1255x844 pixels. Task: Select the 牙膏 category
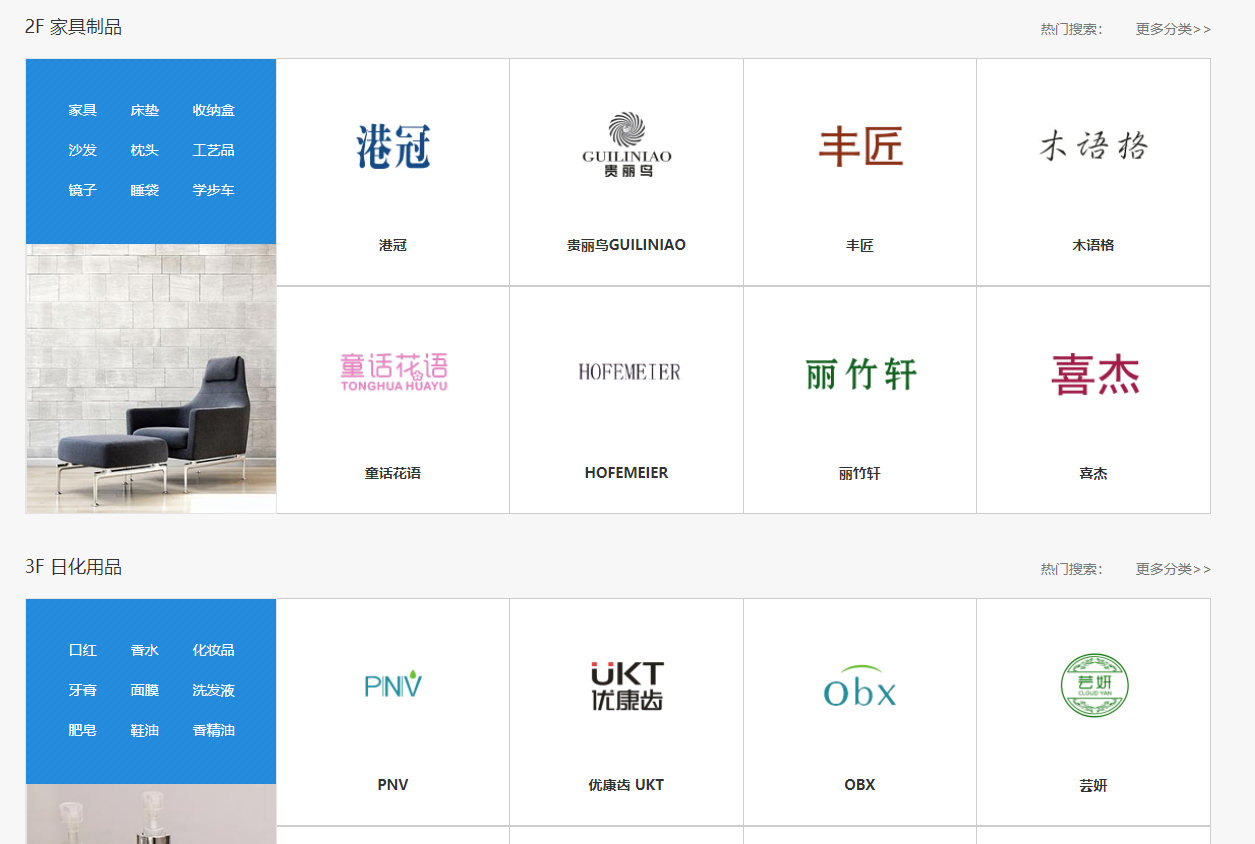(83, 690)
